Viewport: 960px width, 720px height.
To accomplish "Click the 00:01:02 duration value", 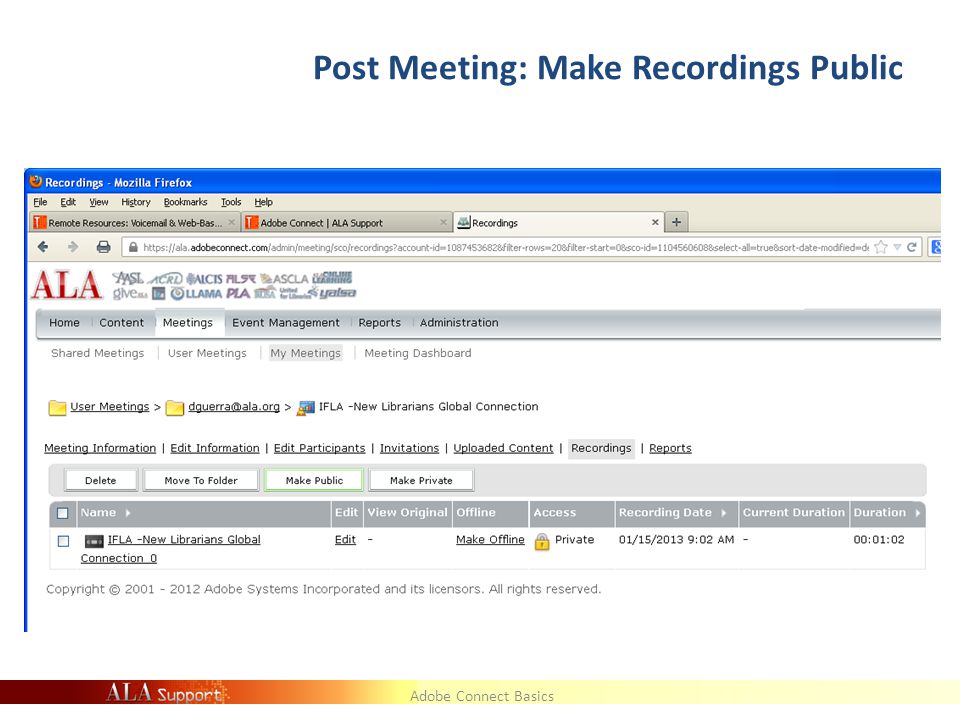I will tap(879, 539).
